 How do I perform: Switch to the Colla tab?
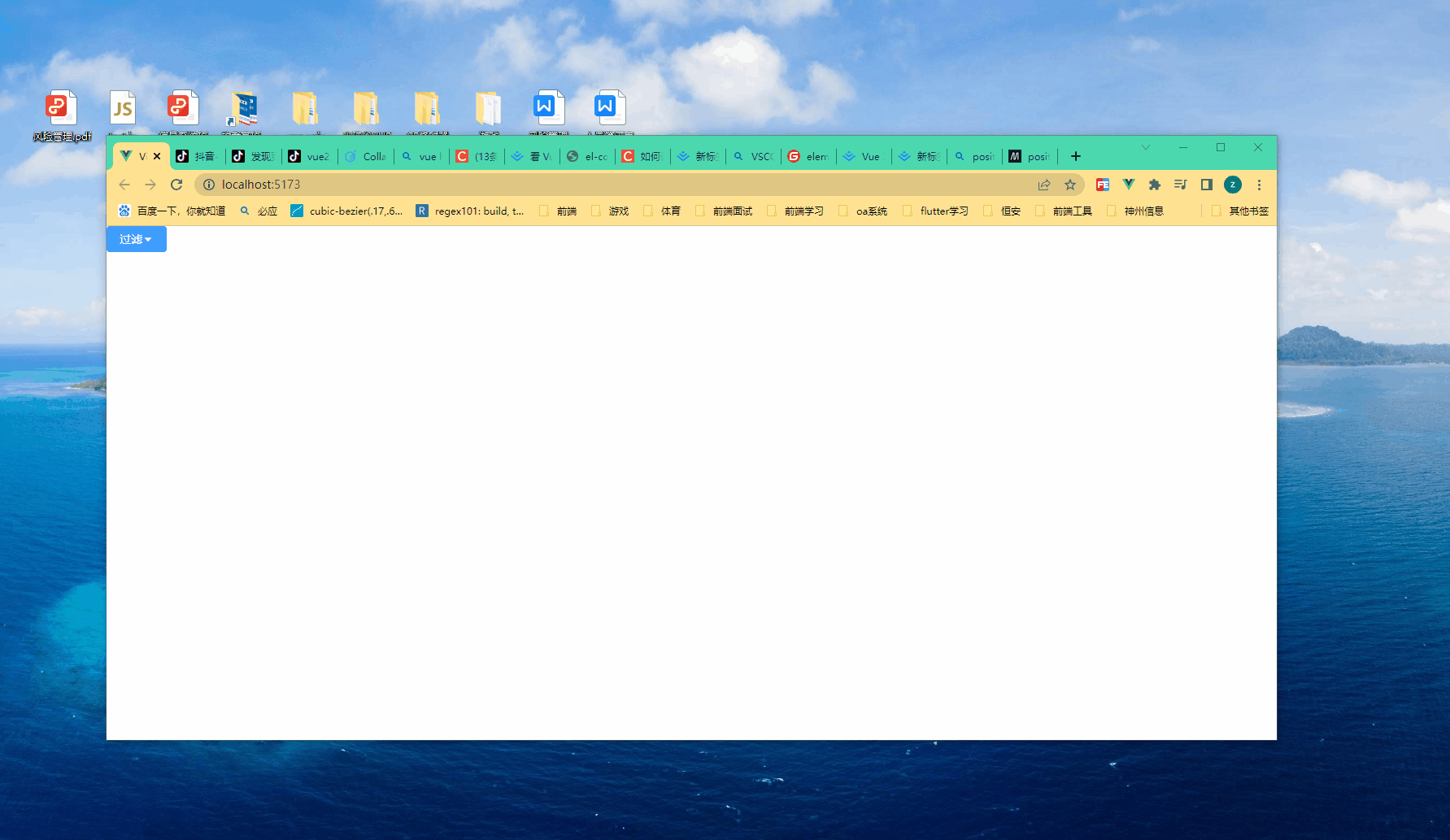[x=366, y=156]
